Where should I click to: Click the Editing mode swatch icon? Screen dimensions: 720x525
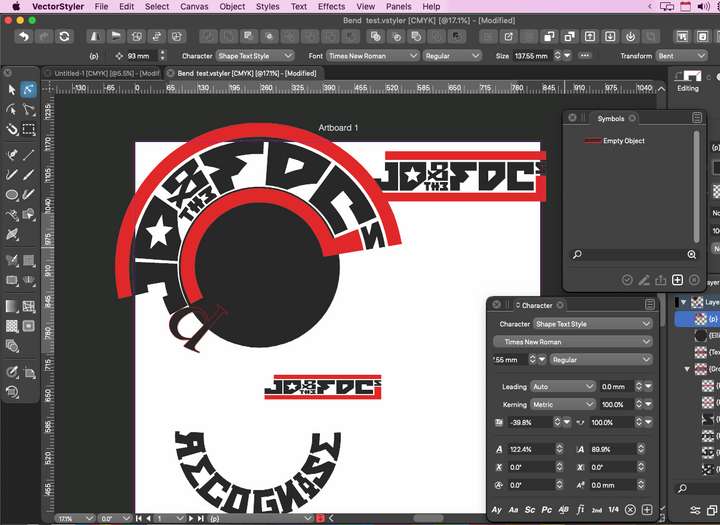[x=688, y=76]
